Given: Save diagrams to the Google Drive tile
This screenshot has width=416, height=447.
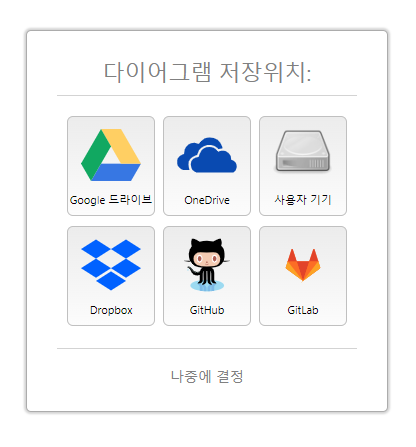Looking at the screenshot, I should pyautogui.click(x=111, y=166).
